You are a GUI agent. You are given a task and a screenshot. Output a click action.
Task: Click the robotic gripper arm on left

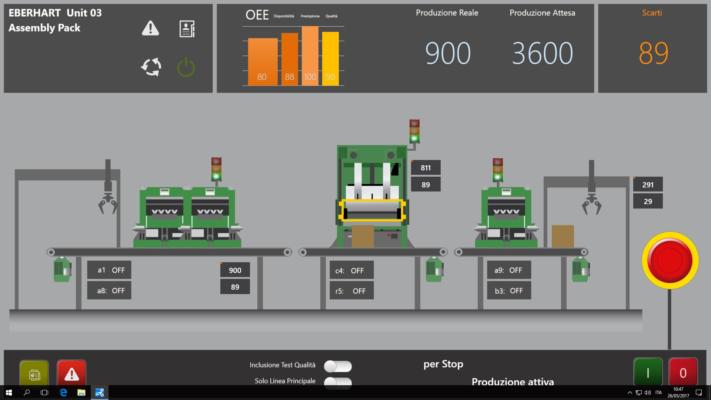point(108,187)
